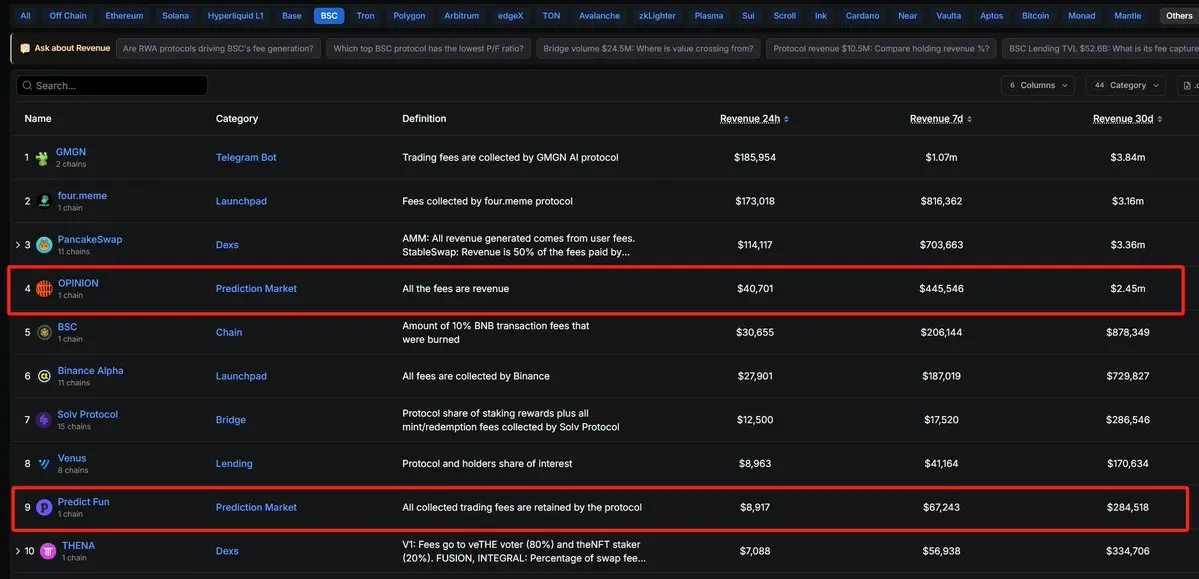Open the Predict Fun link
Viewport: 1199px width, 579px height.
click(83, 502)
